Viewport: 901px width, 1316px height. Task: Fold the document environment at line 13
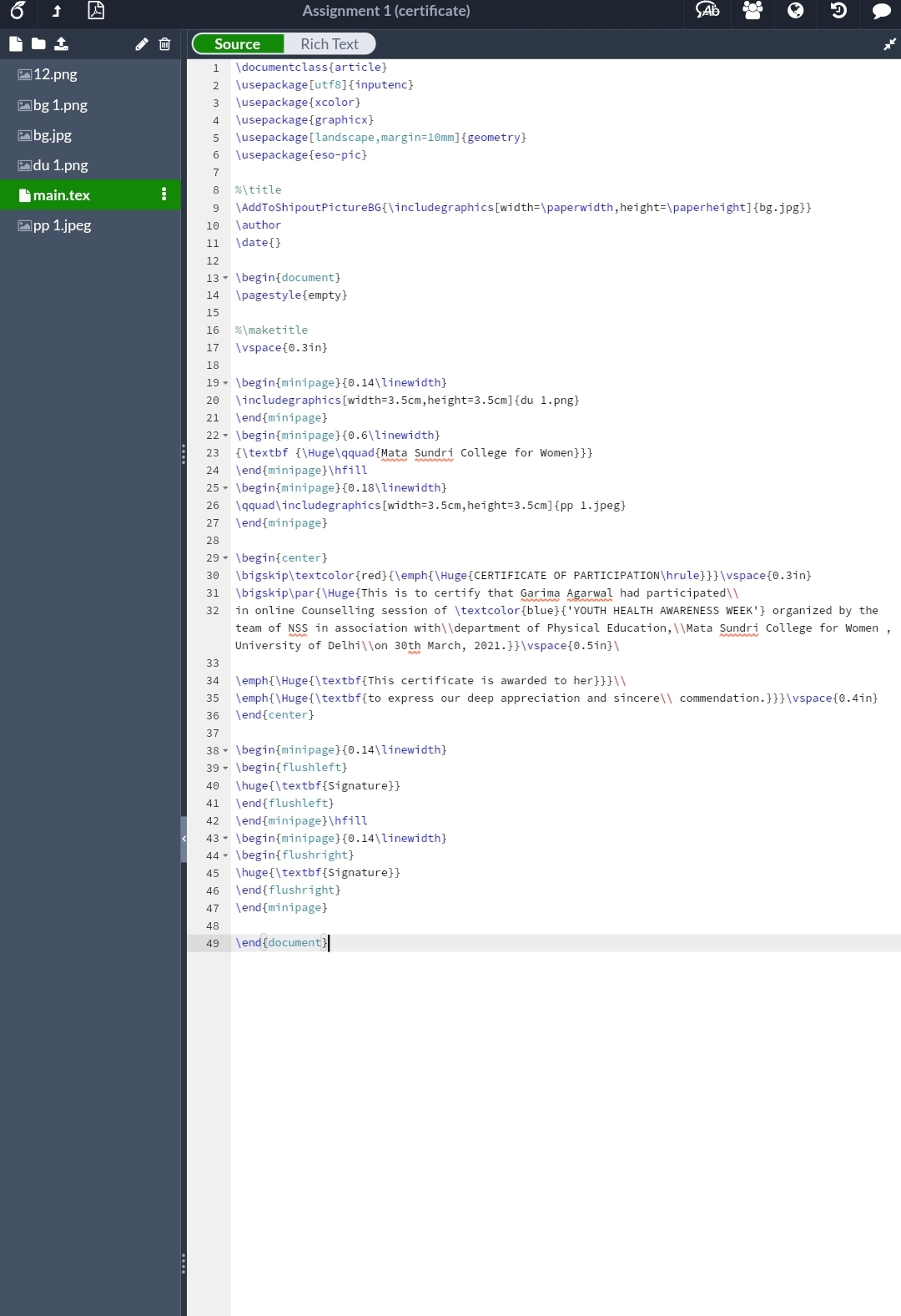click(225, 278)
